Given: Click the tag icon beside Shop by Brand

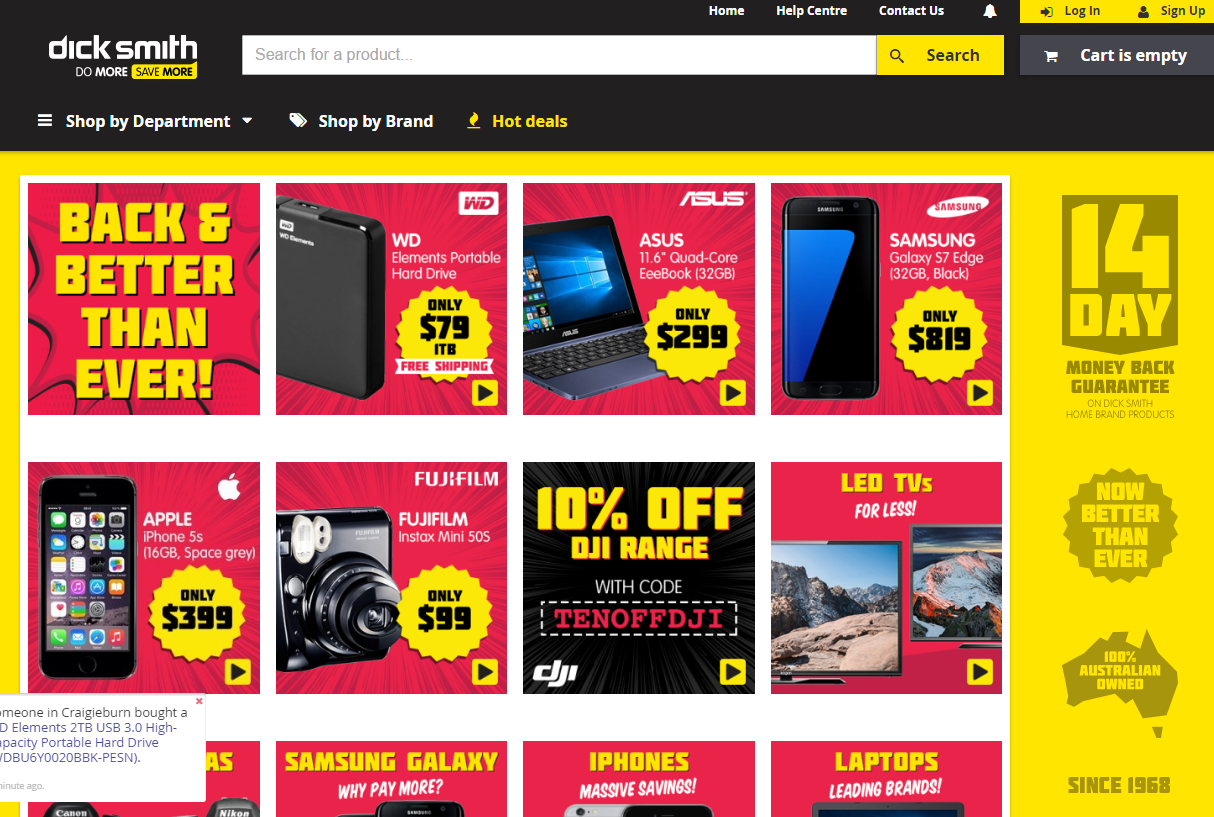Looking at the screenshot, I should (298, 121).
